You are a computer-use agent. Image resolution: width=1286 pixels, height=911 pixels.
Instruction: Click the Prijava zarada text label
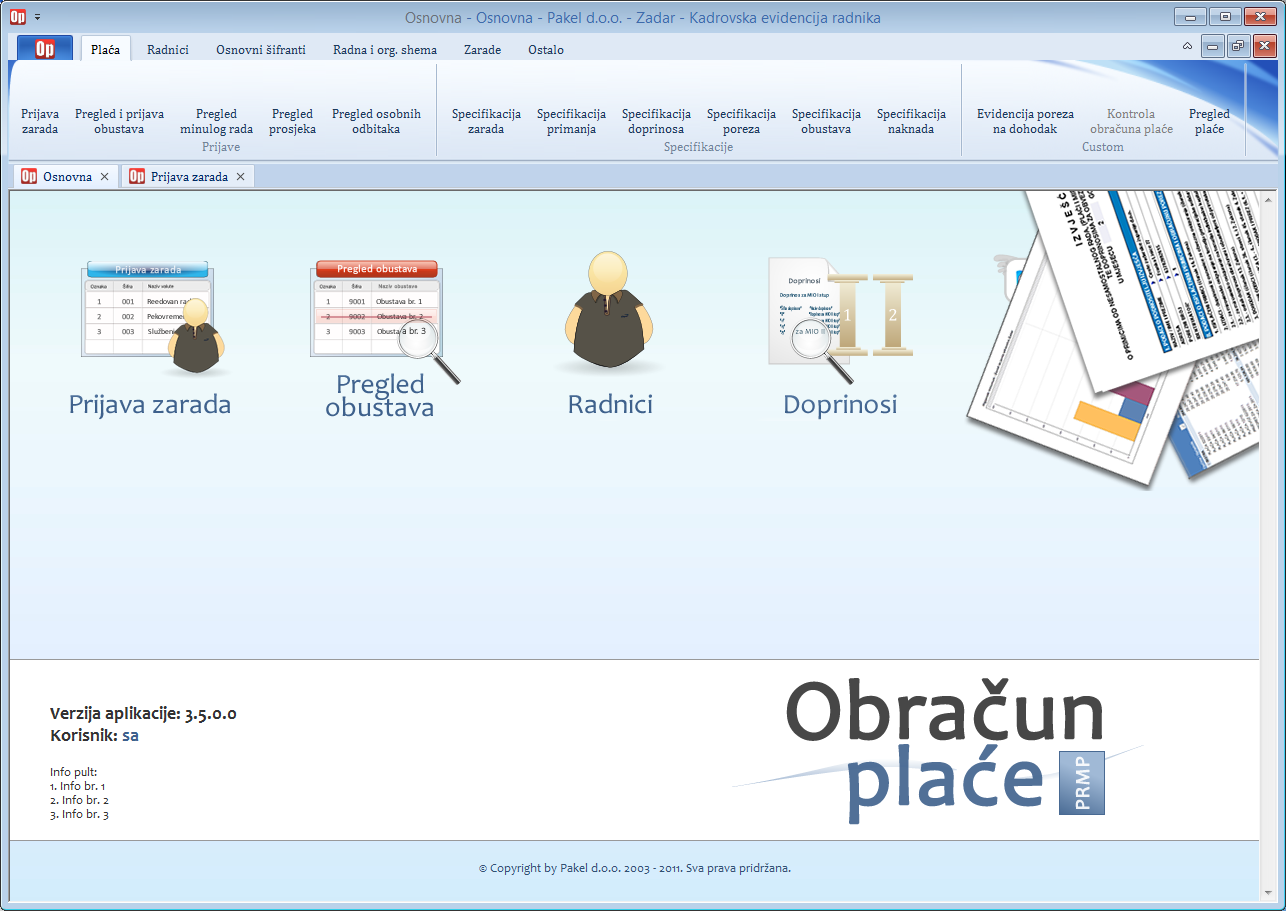tap(150, 404)
